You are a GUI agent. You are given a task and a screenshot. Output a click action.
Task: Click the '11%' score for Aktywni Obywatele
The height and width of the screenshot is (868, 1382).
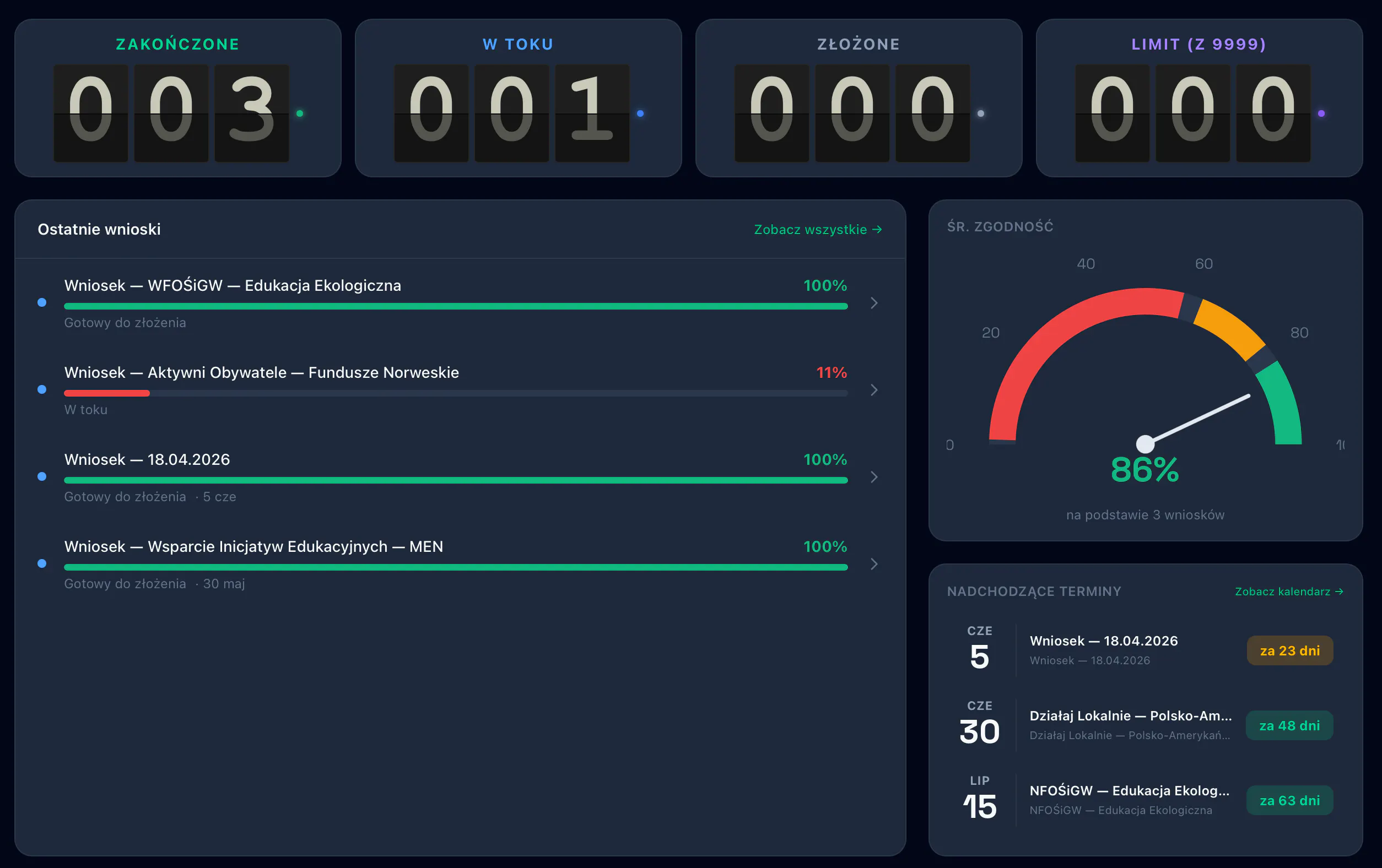[x=832, y=372]
